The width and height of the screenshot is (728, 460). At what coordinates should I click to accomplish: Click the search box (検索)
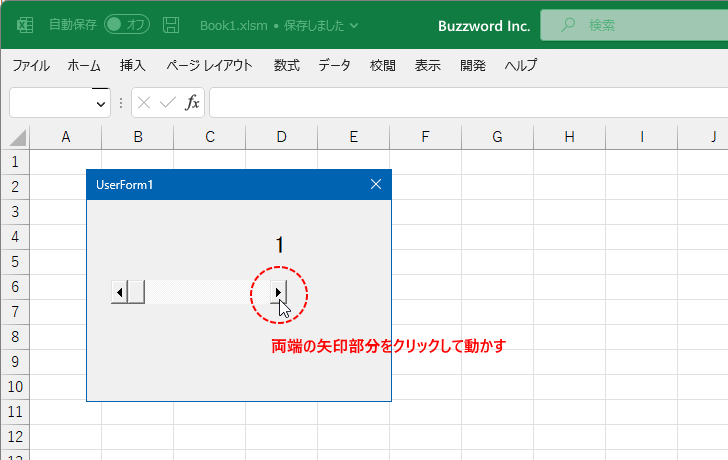[x=634, y=25]
